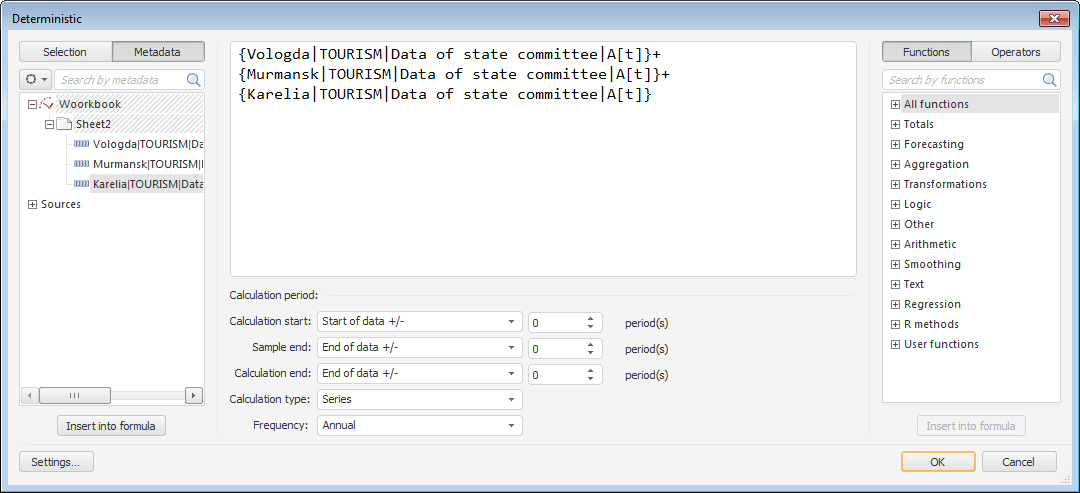Expand the Arithmetic function category
This screenshot has width=1080, height=493.
click(895, 244)
